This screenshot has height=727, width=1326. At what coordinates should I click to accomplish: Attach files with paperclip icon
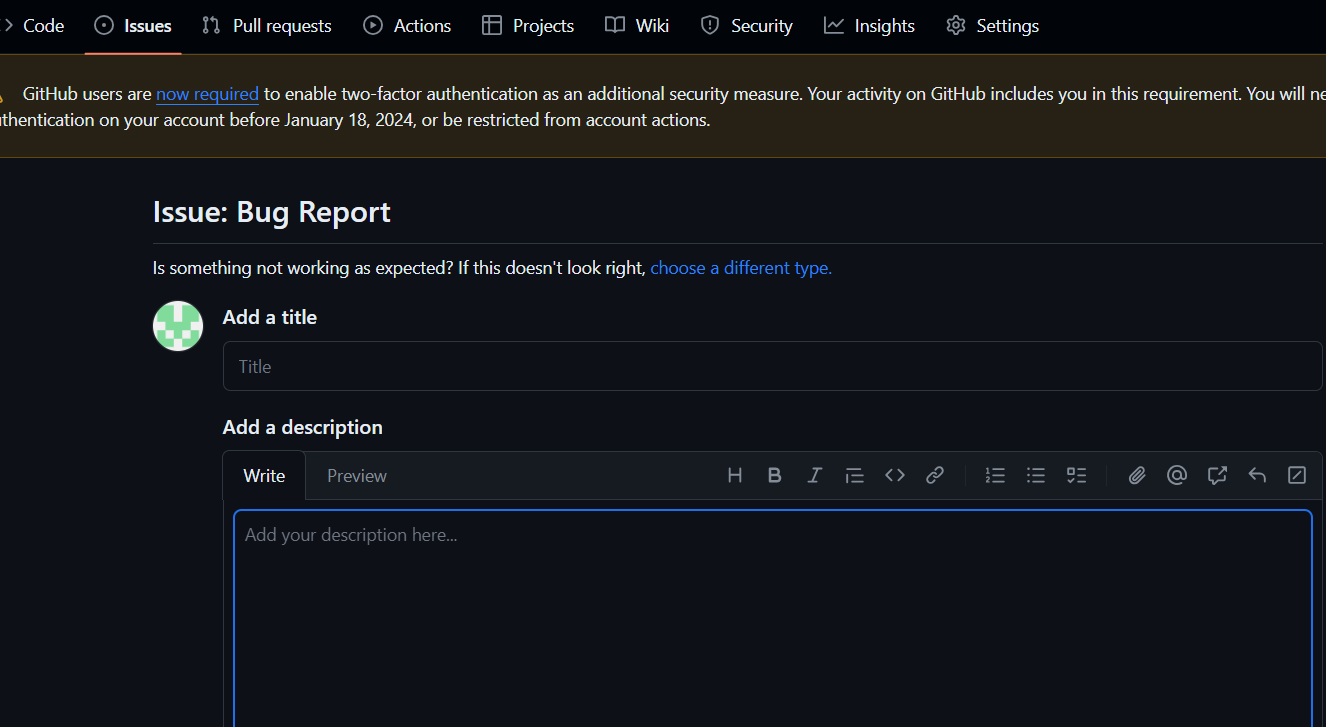(x=1137, y=476)
